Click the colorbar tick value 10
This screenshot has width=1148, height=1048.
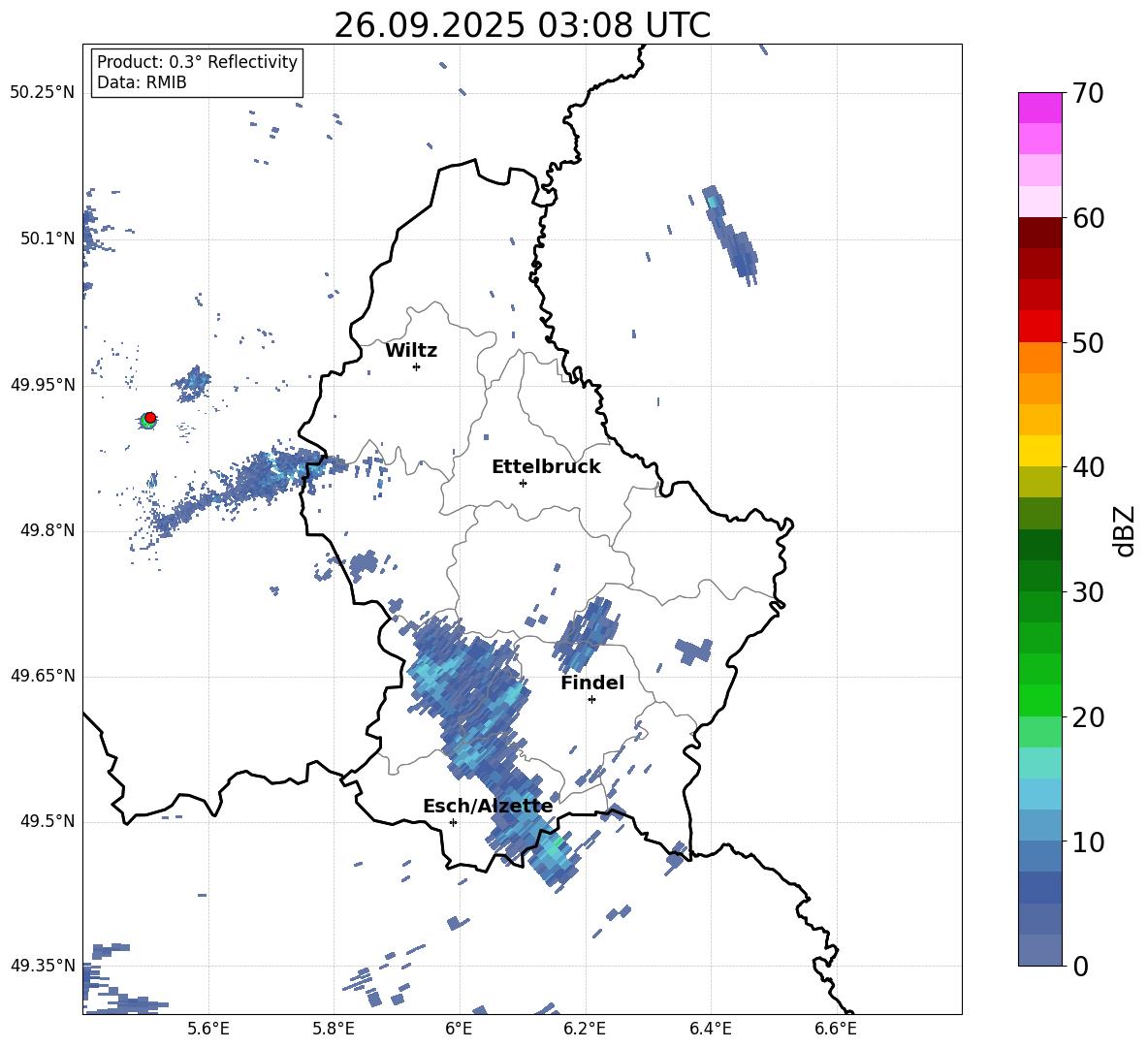[1088, 842]
